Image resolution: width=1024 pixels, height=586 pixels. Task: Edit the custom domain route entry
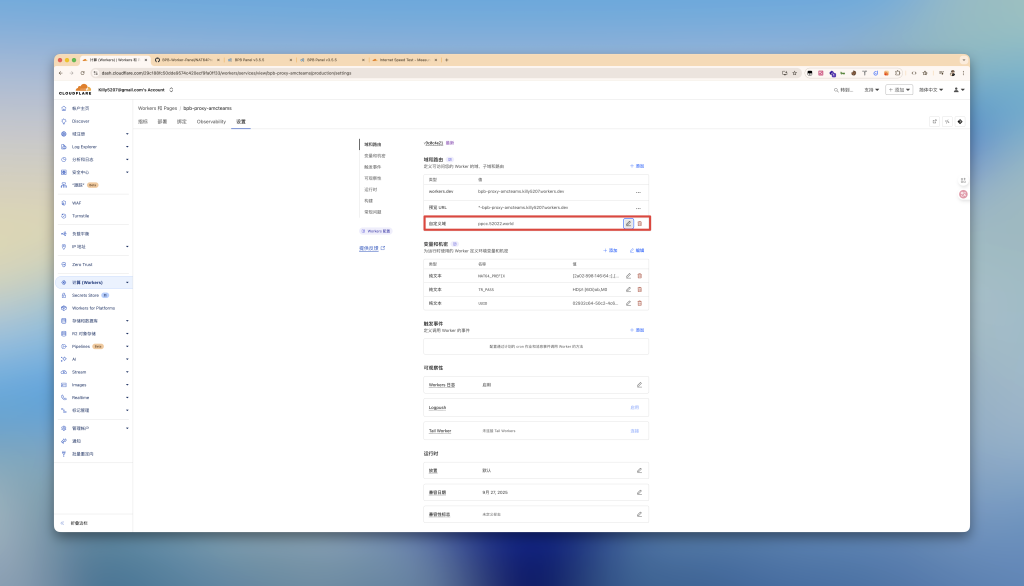point(628,223)
